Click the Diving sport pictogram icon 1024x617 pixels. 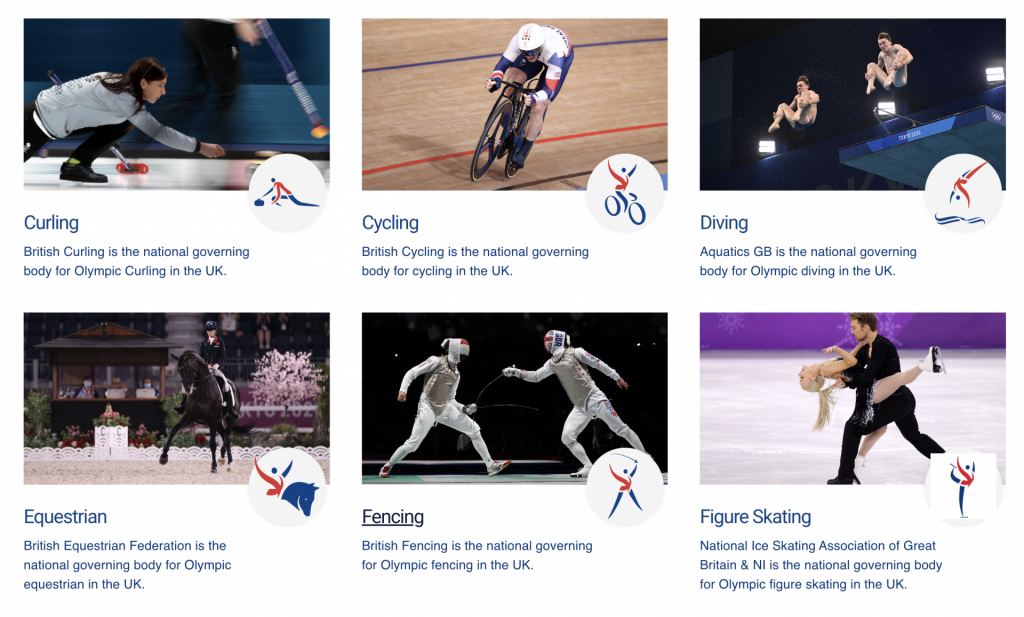click(x=963, y=193)
